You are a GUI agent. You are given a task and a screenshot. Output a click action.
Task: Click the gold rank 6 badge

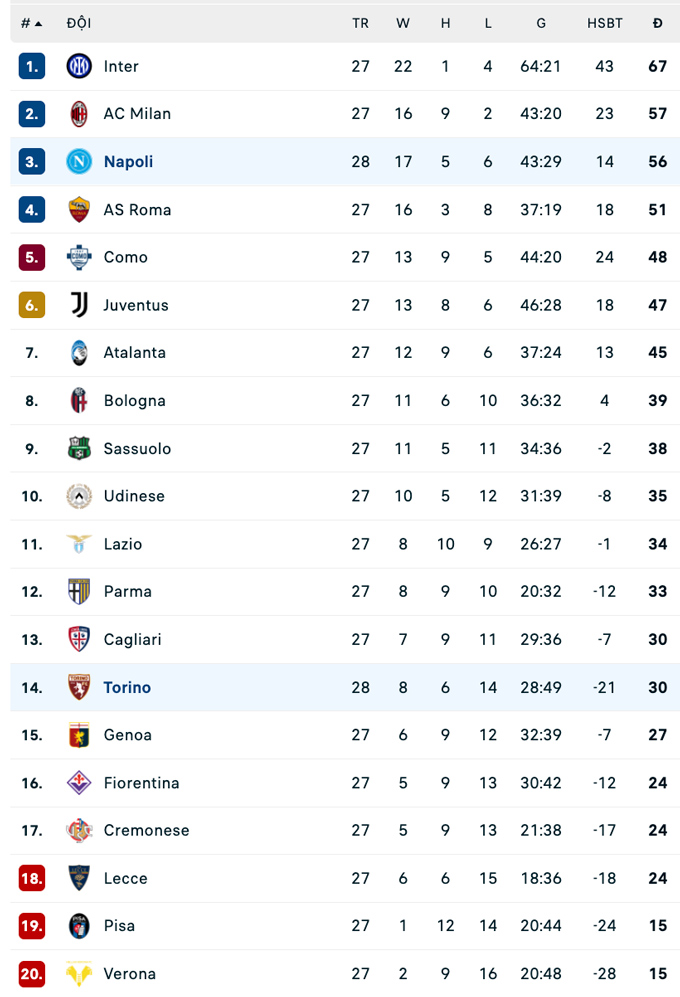[32, 305]
